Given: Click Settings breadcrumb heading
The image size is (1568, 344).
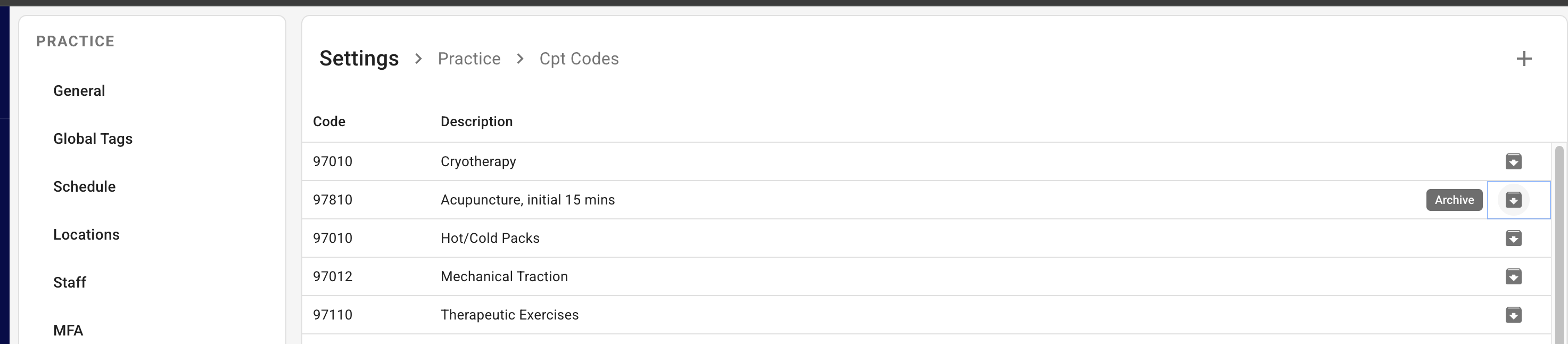Looking at the screenshot, I should (x=359, y=59).
